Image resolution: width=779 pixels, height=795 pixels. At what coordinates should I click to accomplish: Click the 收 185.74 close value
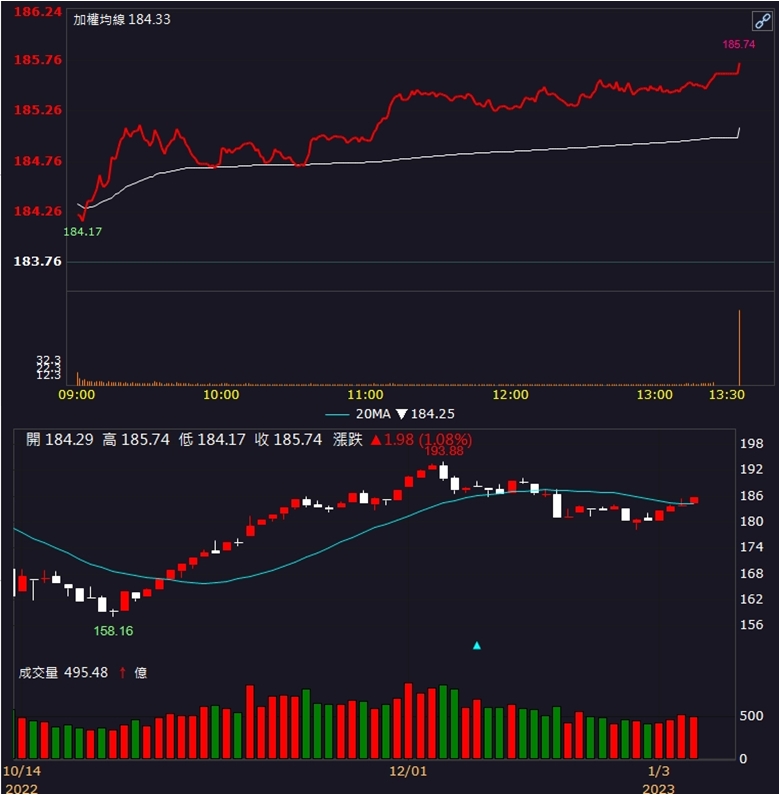click(x=288, y=439)
